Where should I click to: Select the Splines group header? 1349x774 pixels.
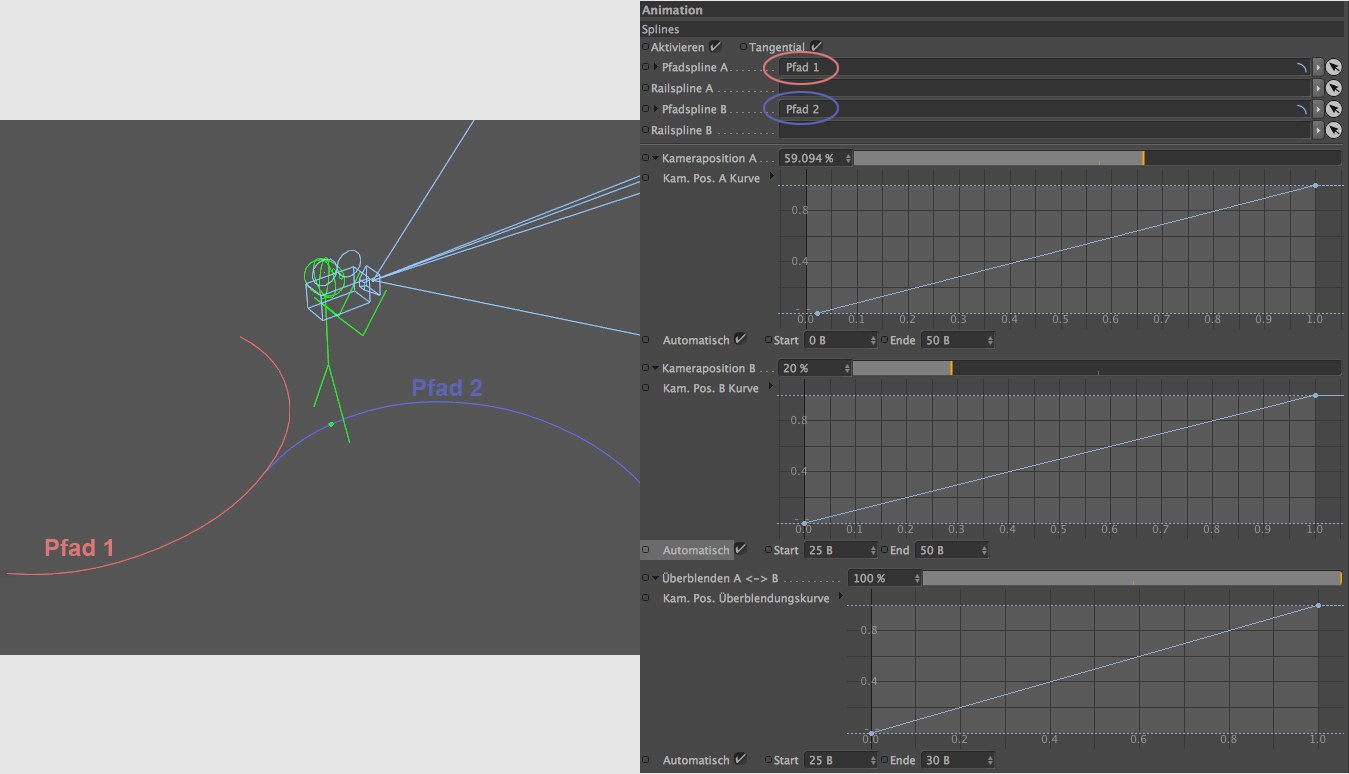tap(660, 30)
